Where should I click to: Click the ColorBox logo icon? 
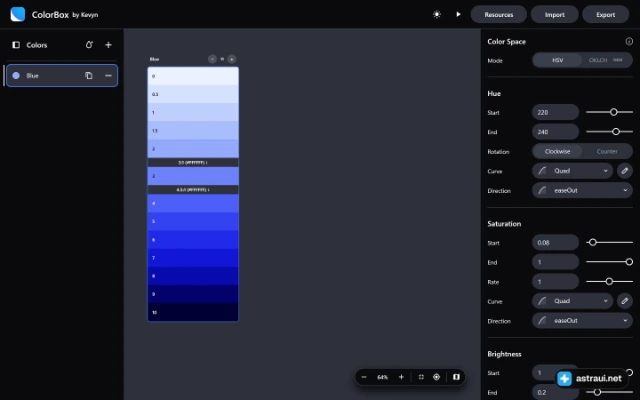[x=18, y=14]
